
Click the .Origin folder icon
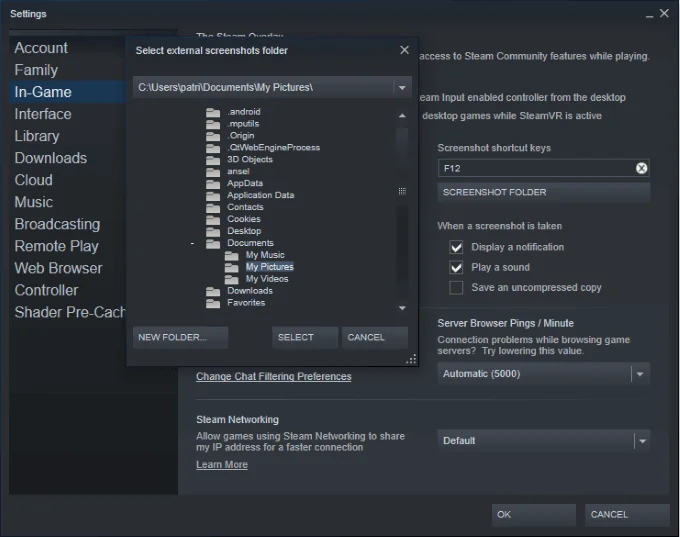coord(212,136)
